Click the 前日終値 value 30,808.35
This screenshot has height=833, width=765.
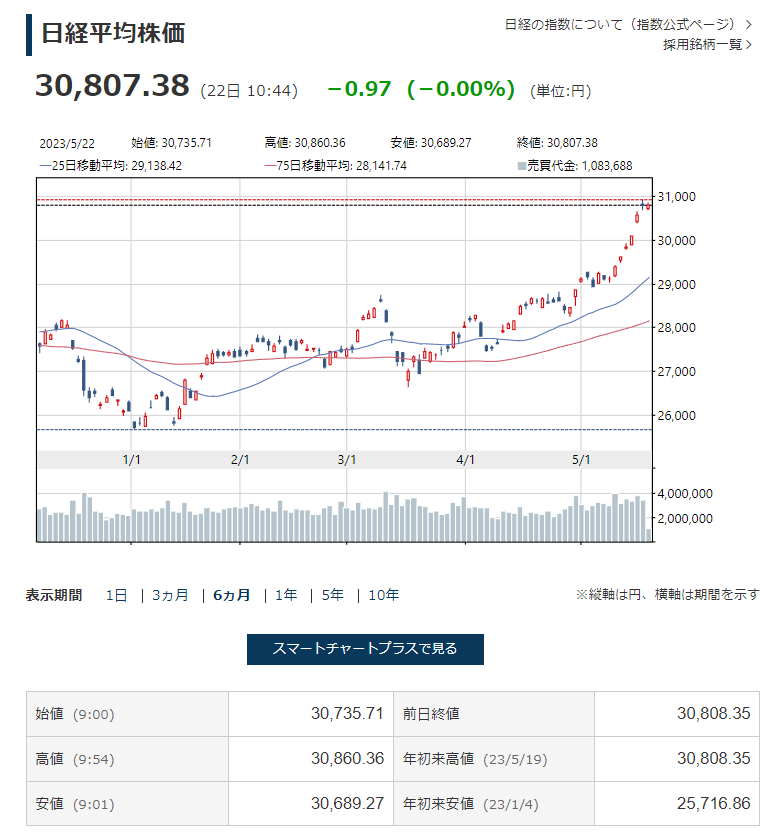[x=713, y=713]
